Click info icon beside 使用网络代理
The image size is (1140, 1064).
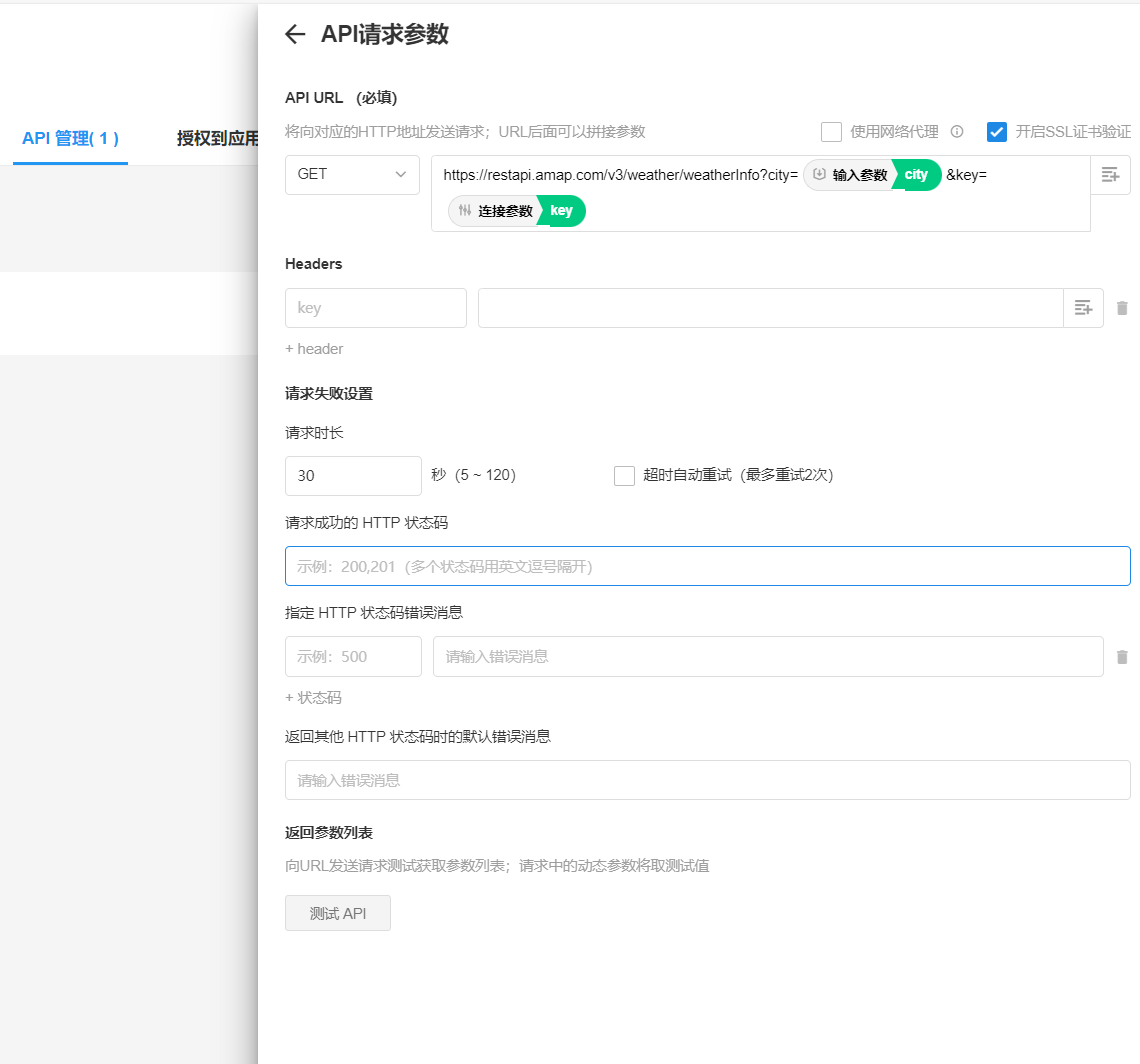pos(956,132)
